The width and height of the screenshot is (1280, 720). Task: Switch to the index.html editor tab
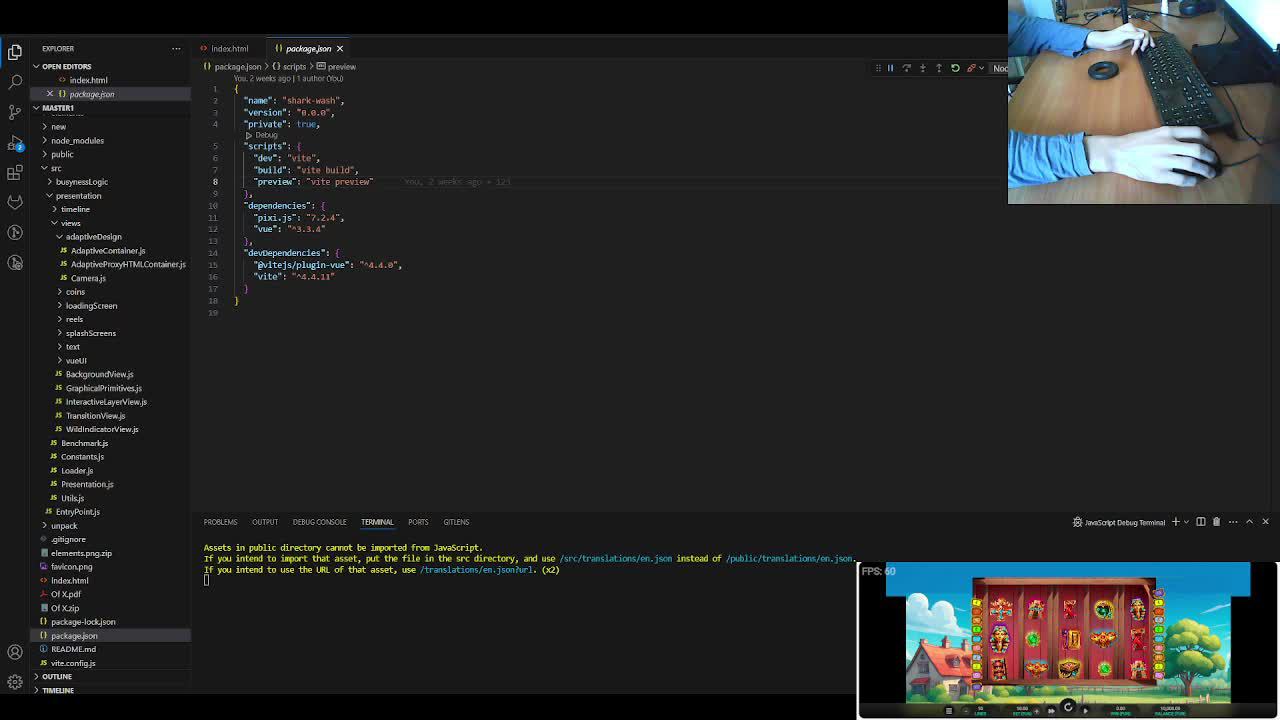230,48
